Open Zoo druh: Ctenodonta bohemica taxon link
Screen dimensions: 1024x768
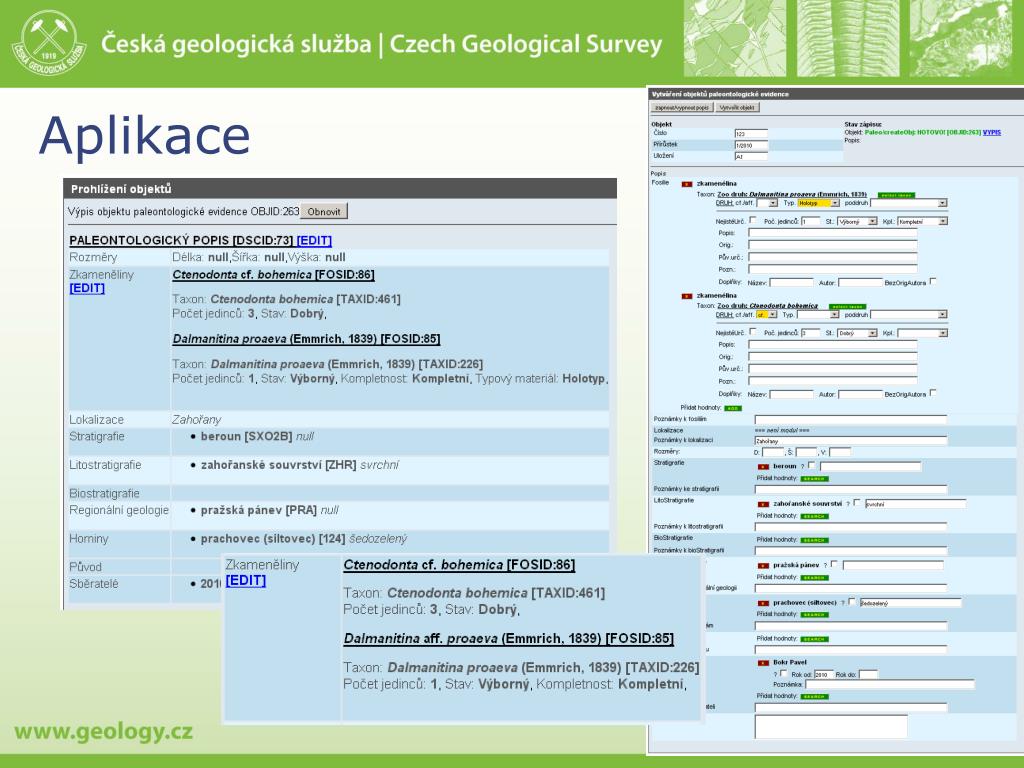[x=767, y=306]
